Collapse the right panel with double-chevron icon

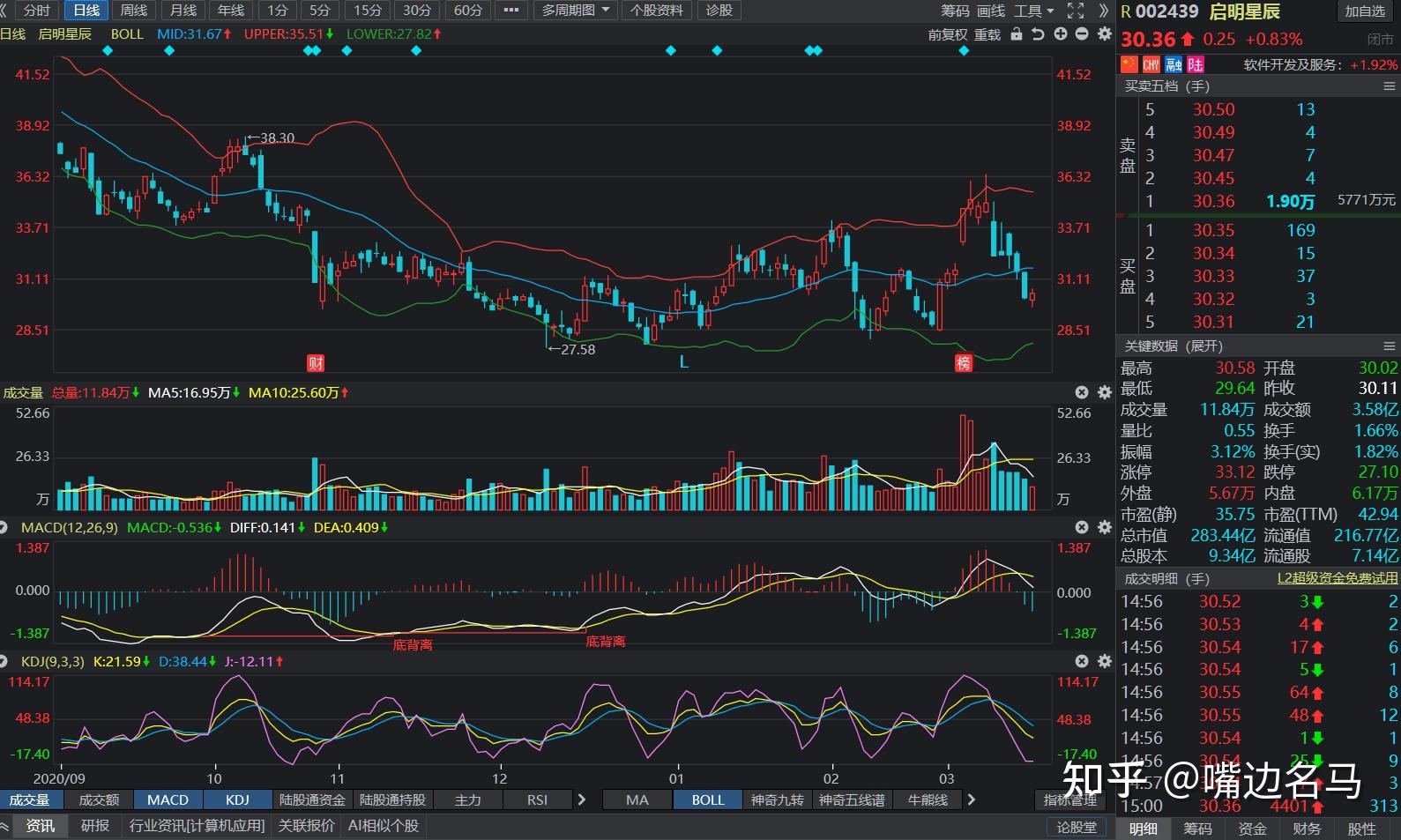point(1103,11)
